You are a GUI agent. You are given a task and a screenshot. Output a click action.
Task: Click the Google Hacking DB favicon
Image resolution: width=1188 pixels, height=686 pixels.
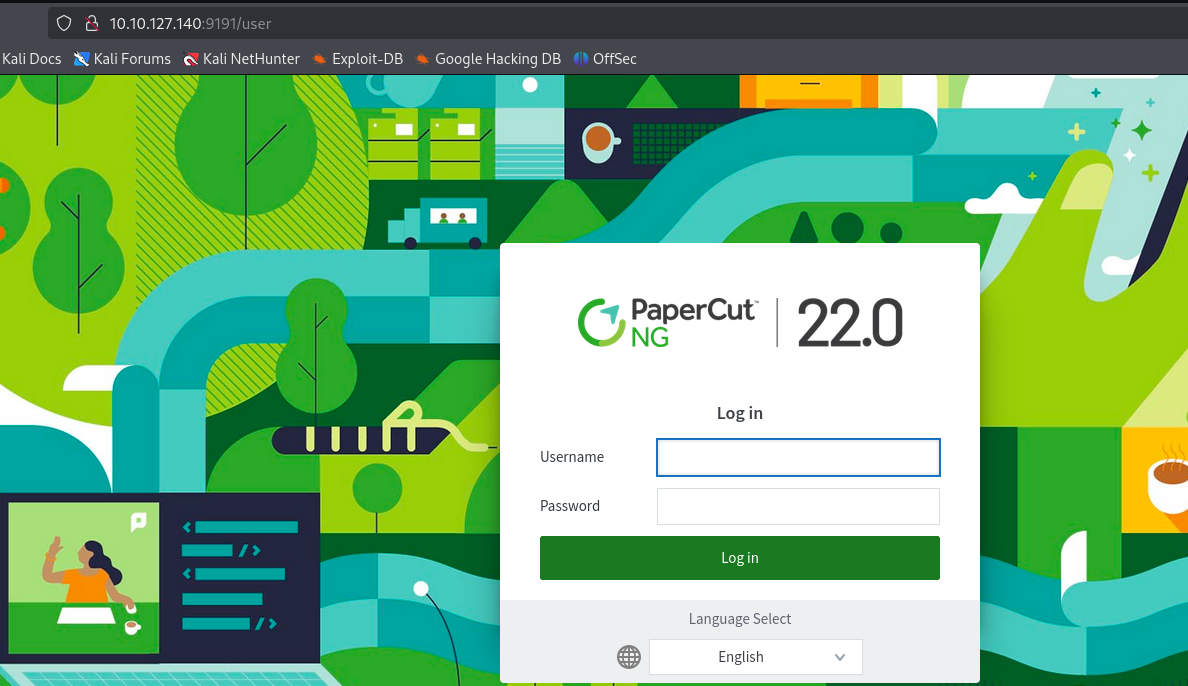click(423, 59)
